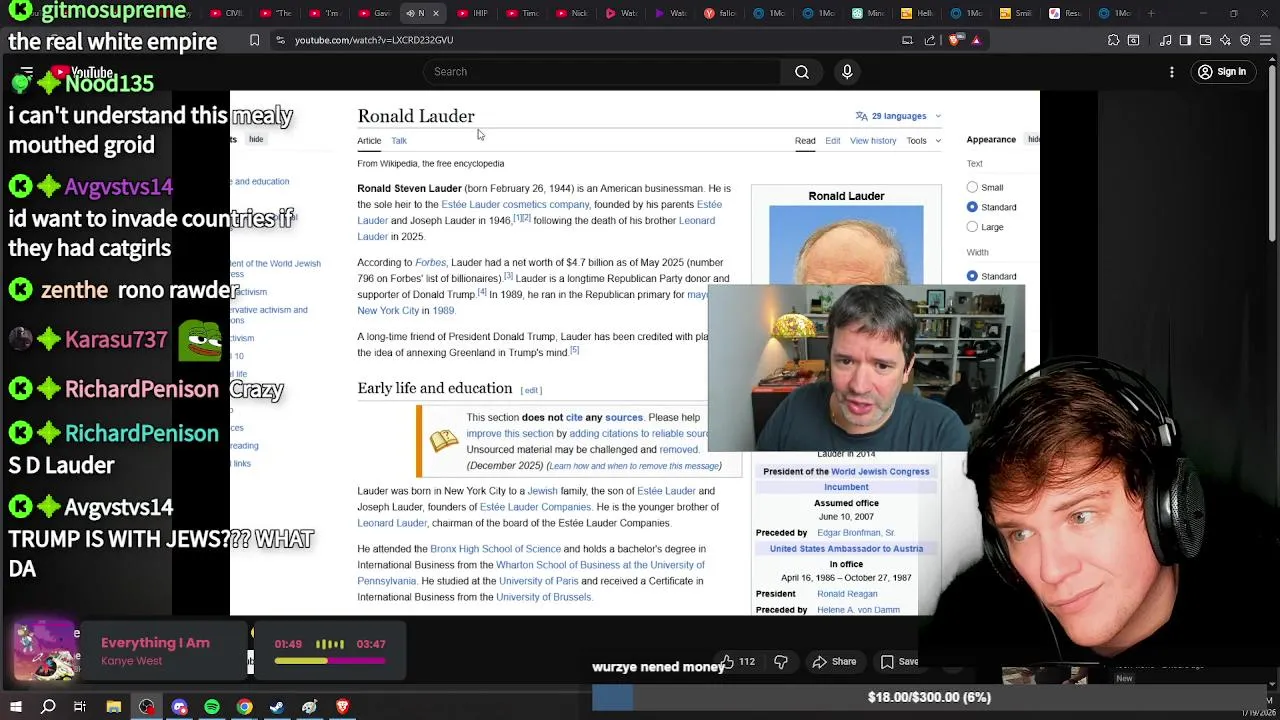Switch to the 'Nick' browser tab
The image size is (1280, 720).
point(573,14)
